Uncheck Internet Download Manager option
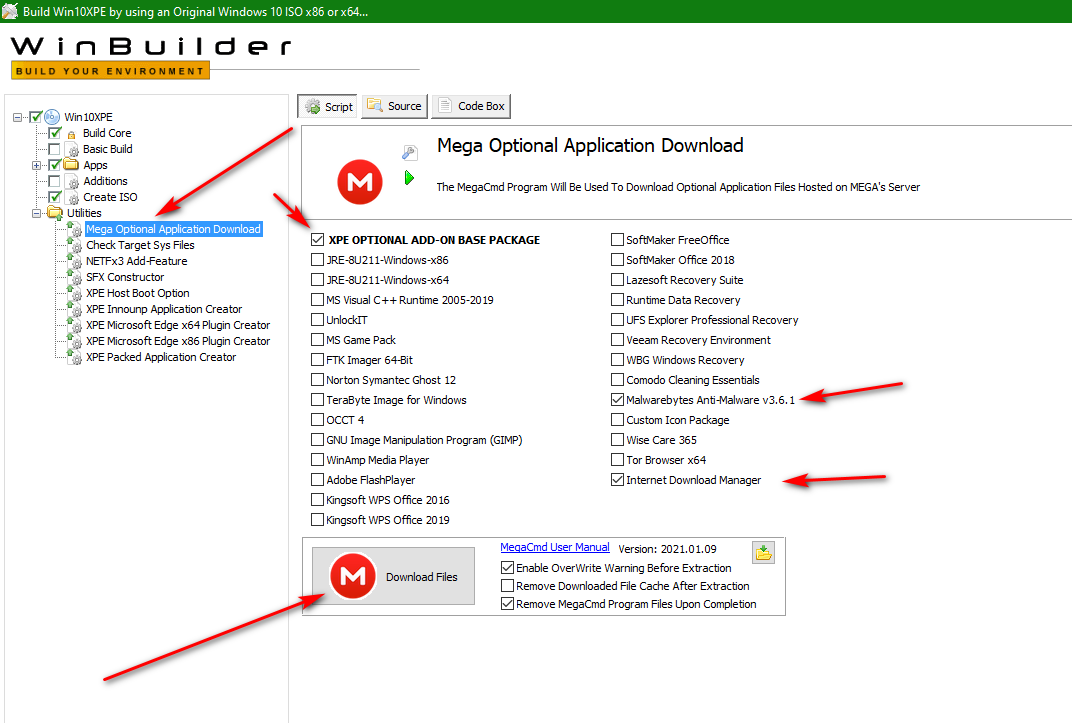1072x723 pixels. [x=617, y=480]
